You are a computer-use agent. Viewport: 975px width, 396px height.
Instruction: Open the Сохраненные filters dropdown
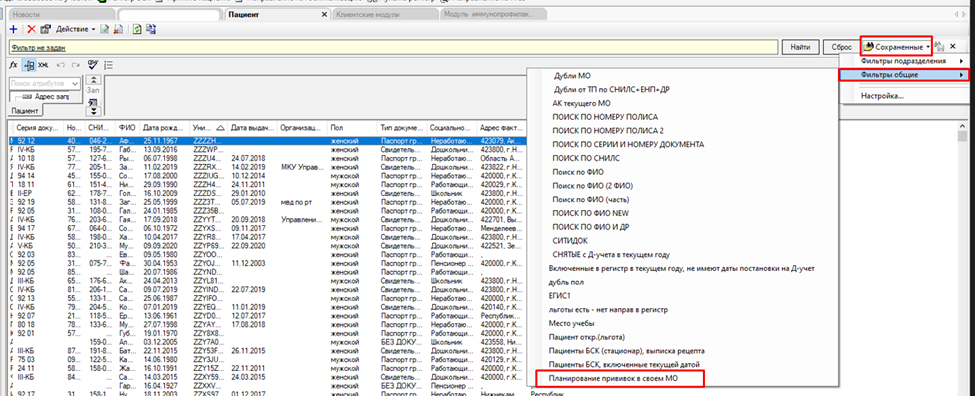click(896, 47)
